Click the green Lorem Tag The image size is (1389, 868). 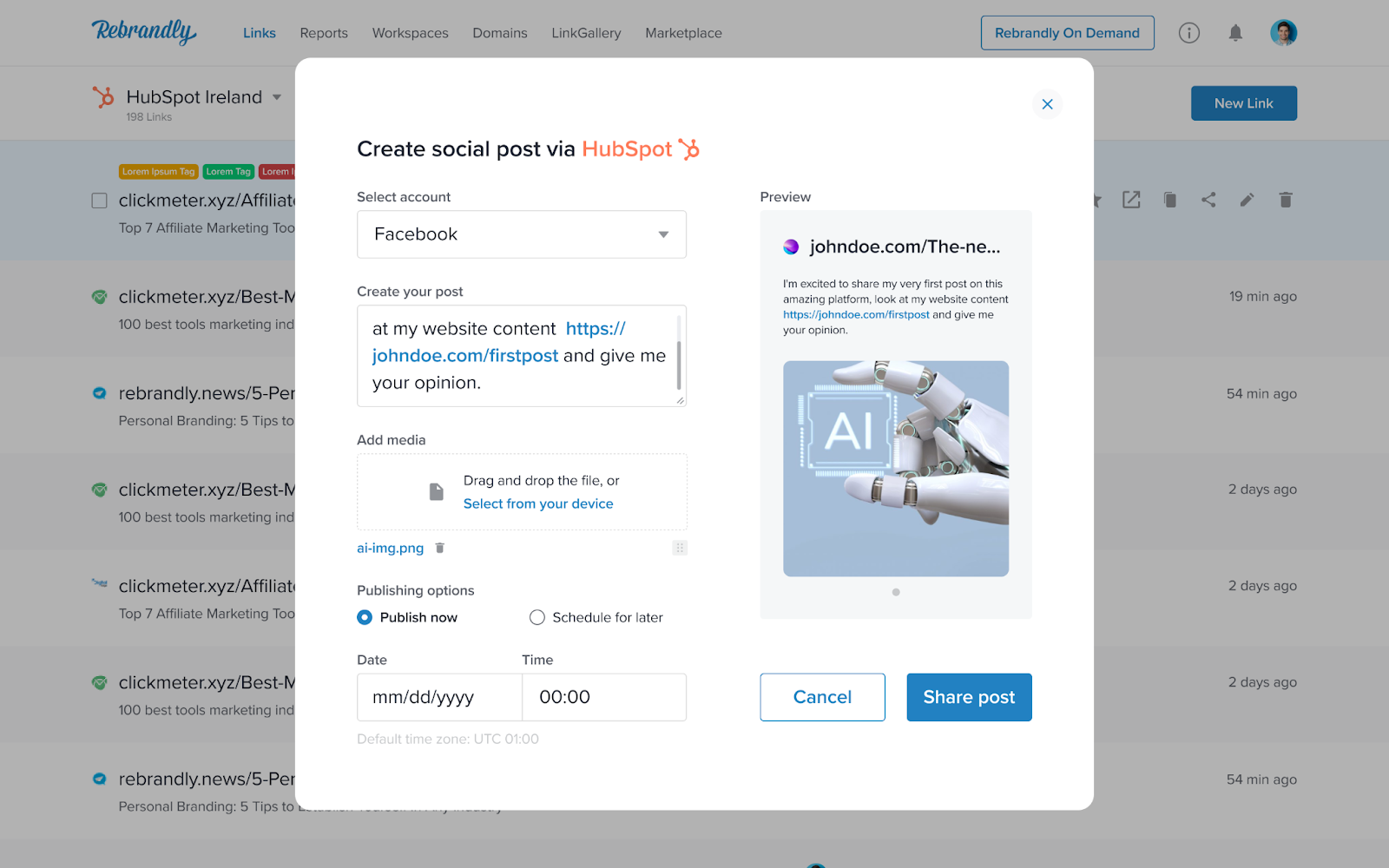228,172
